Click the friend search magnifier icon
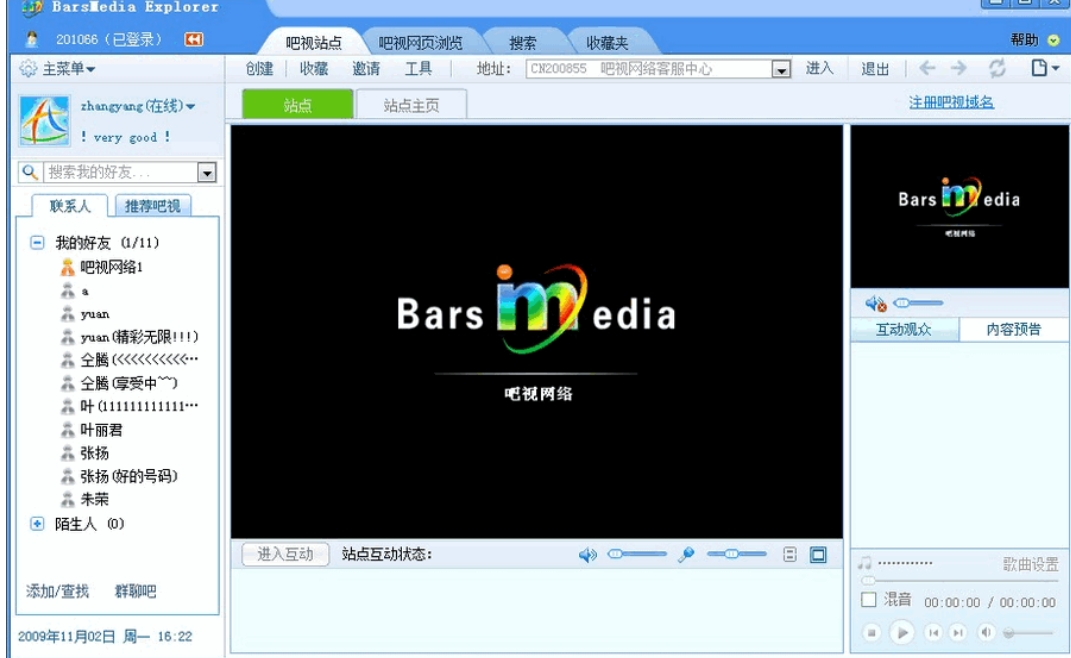Image resolution: width=1071 pixels, height=658 pixels. (29, 172)
